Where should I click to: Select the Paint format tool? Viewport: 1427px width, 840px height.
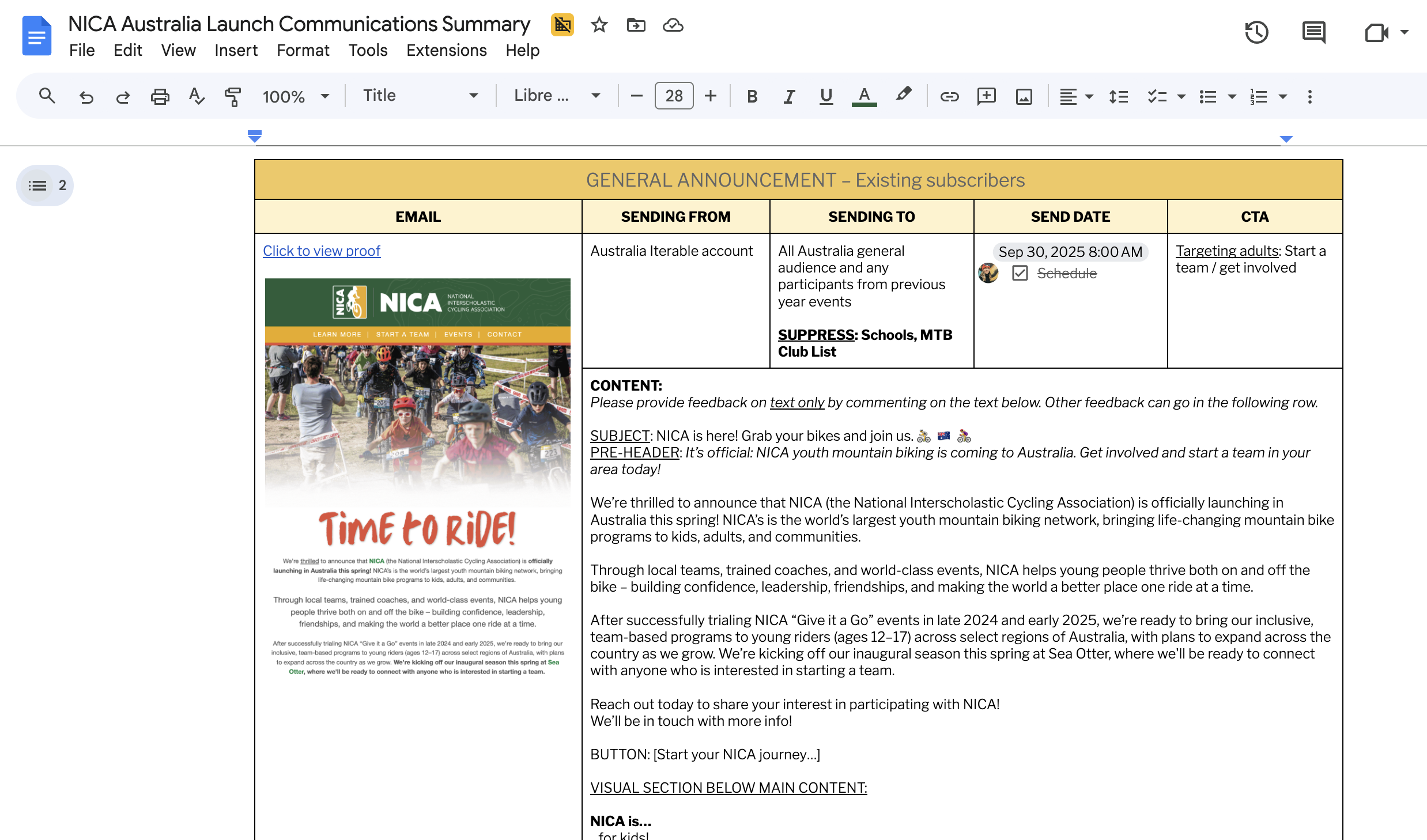pos(233,96)
